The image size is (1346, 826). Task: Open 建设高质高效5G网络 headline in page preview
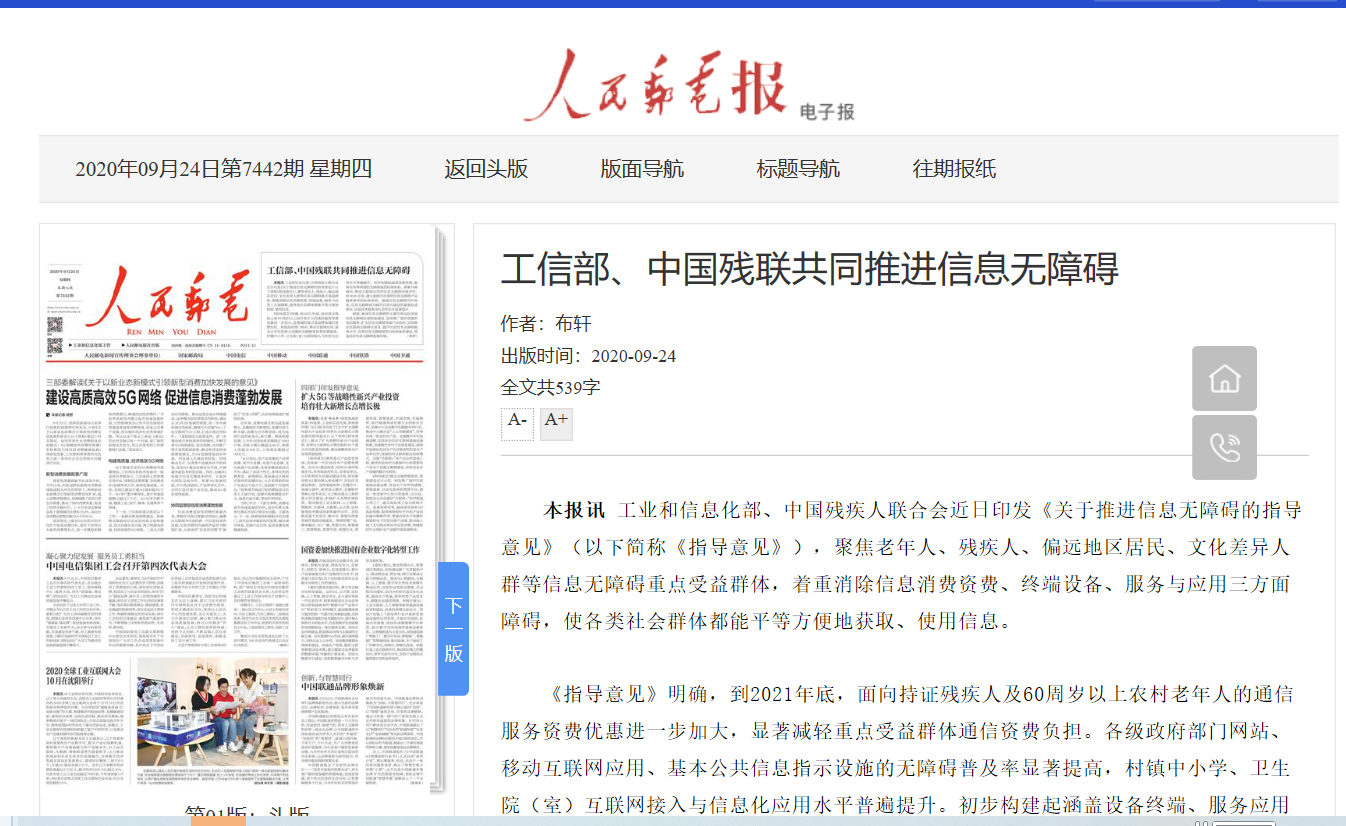tap(164, 397)
